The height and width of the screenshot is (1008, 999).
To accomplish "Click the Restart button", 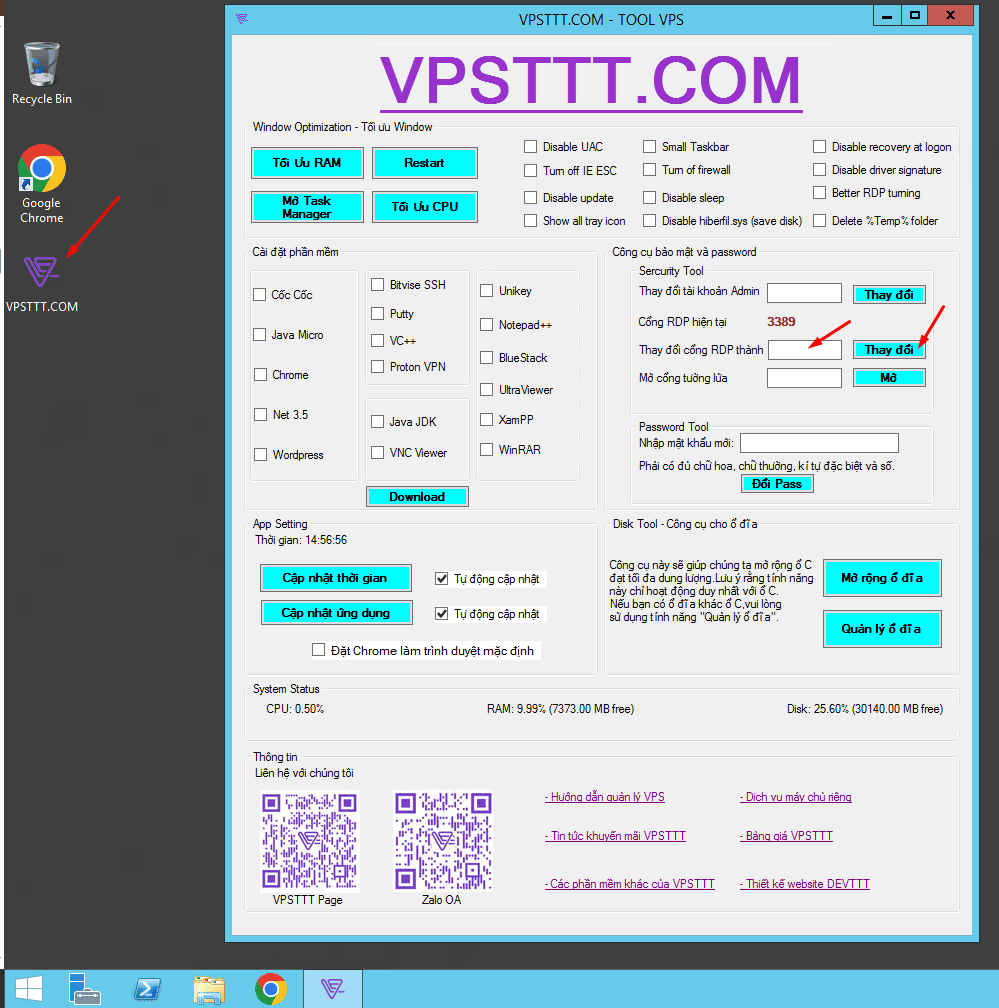I will pos(424,163).
